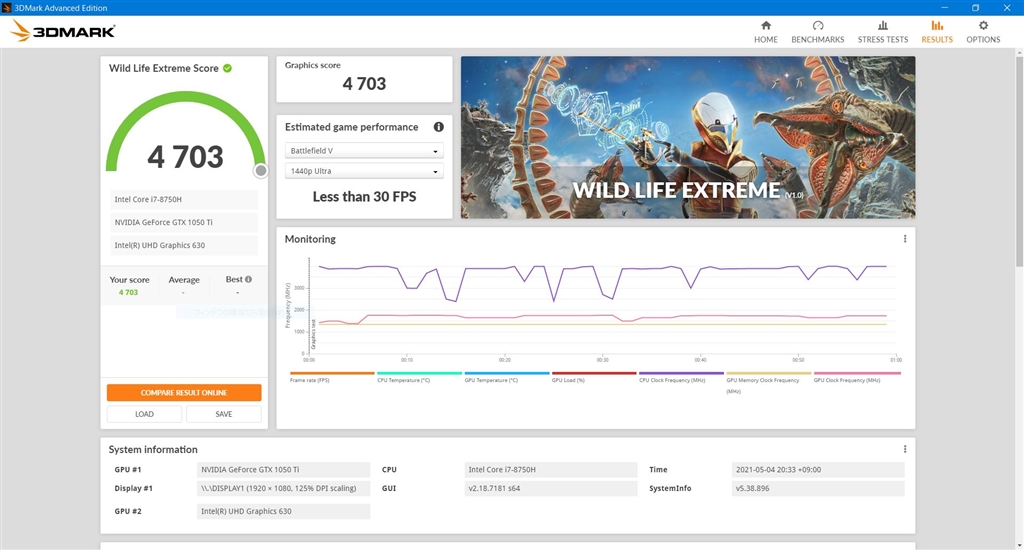Screen dimensions: 1024x550
Task: Click the GPU #2 value field
Action: coord(283,511)
